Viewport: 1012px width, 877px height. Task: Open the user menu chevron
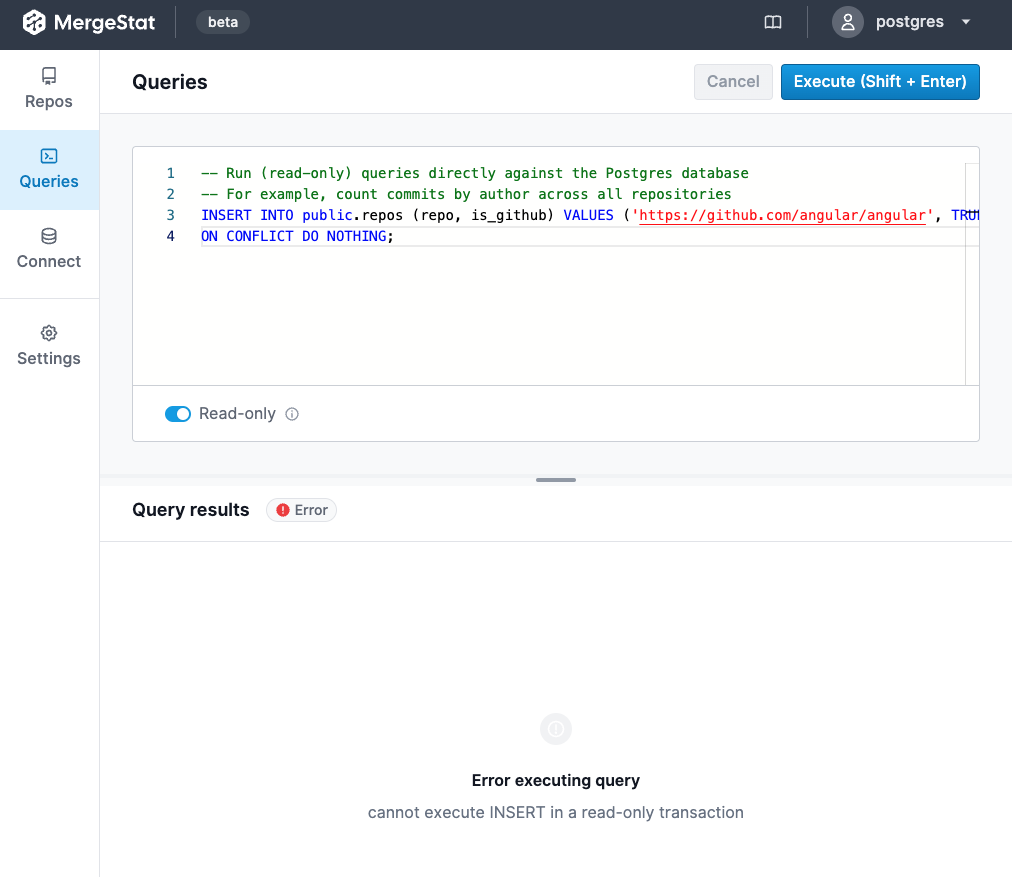point(964,21)
